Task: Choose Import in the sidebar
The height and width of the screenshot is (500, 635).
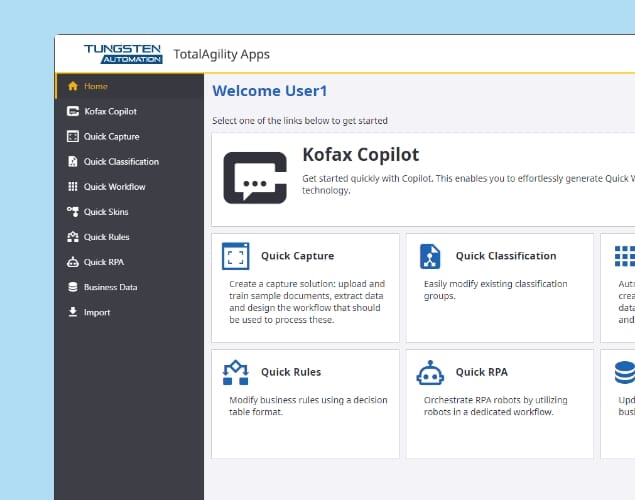Action: (129, 312)
